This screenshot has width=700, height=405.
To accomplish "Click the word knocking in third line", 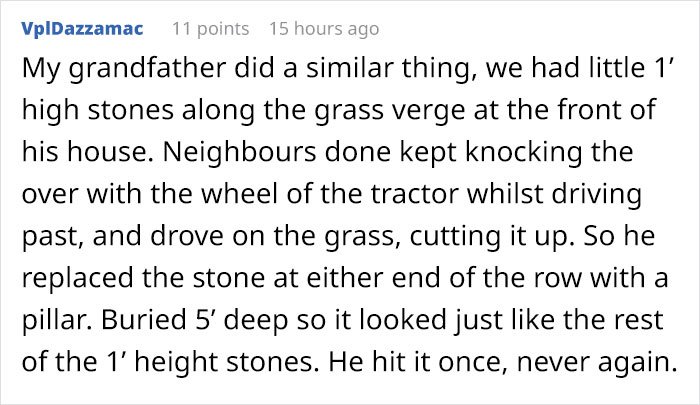I will pos(524,152).
